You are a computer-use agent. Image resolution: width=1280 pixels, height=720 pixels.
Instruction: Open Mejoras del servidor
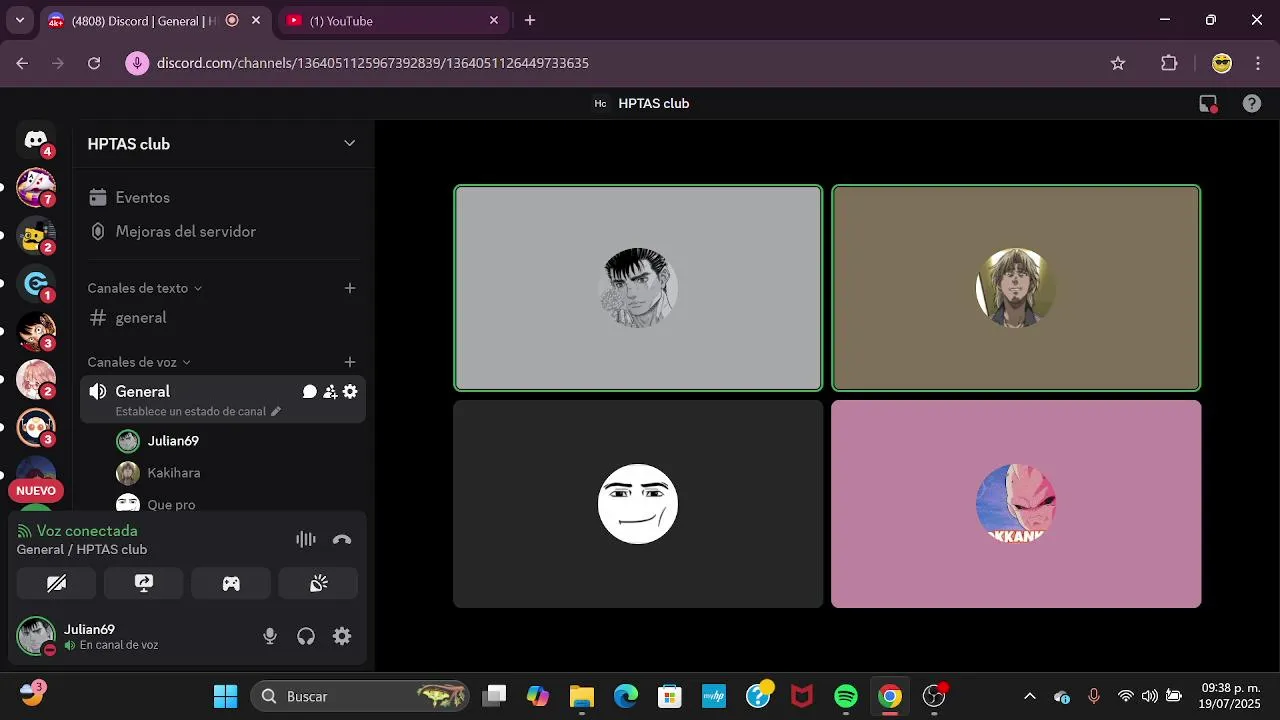point(223,231)
